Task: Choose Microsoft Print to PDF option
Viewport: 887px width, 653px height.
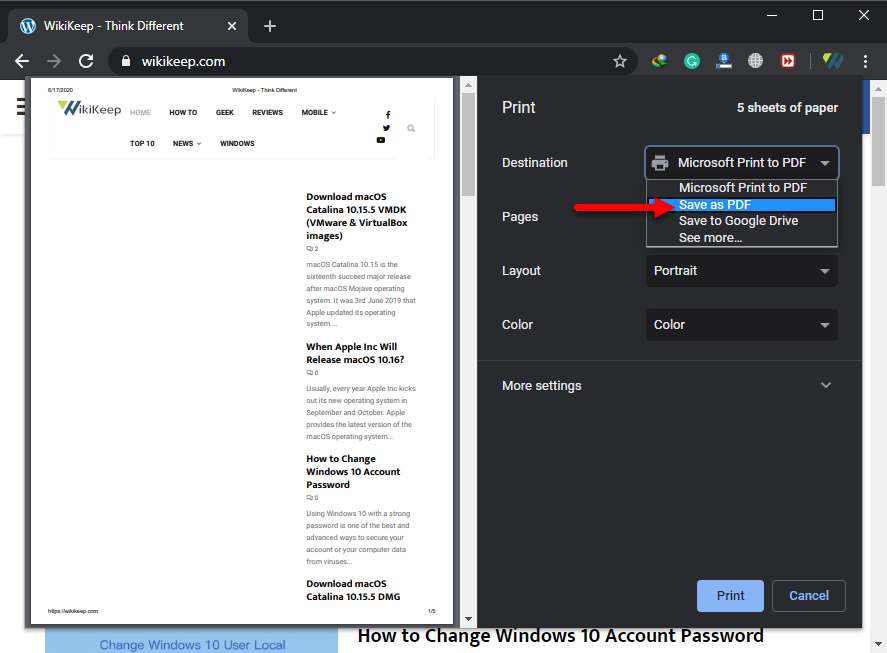Action: tap(742, 188)
